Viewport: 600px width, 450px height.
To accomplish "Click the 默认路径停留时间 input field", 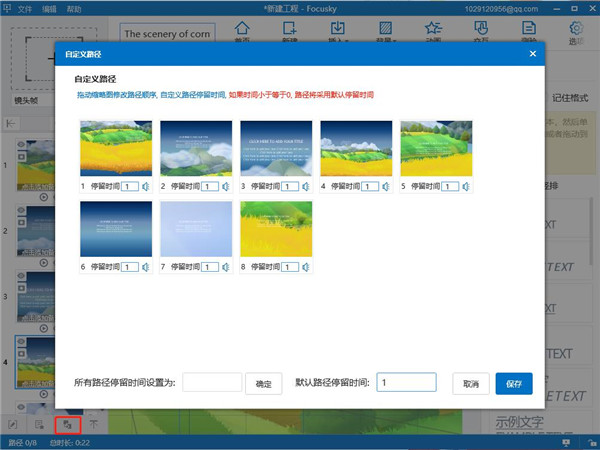I will tap(406, 382).
